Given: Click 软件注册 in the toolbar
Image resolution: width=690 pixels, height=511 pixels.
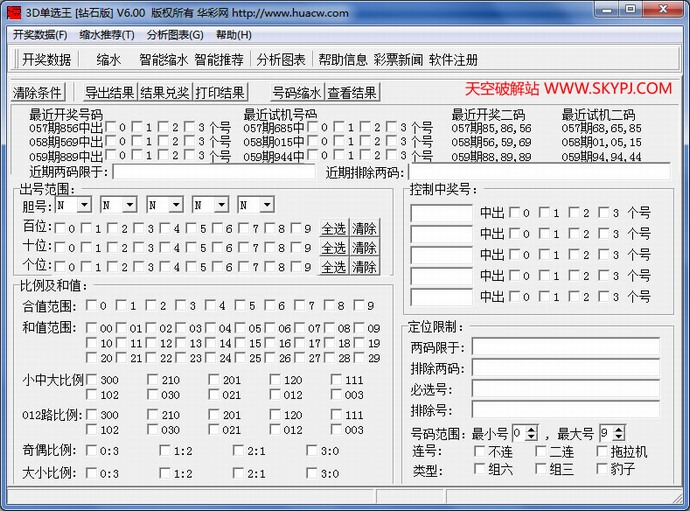Looking at the screenshot, I should 453,60.
